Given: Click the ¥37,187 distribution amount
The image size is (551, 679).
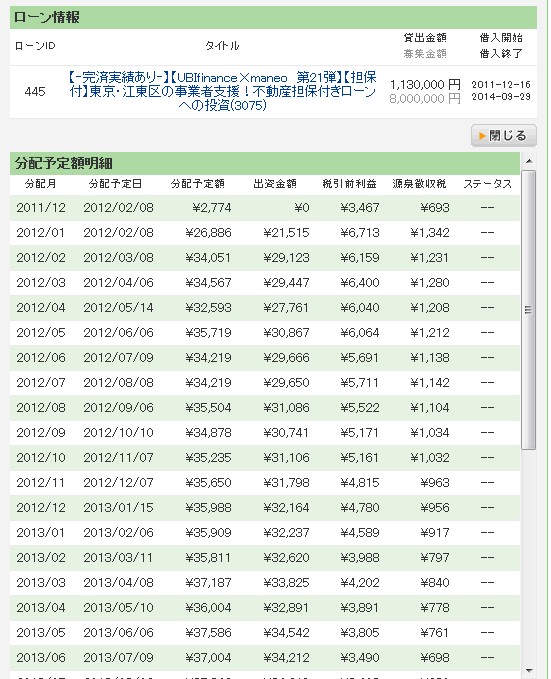Looking at the screenshot, I should click(x=208, y=583).
